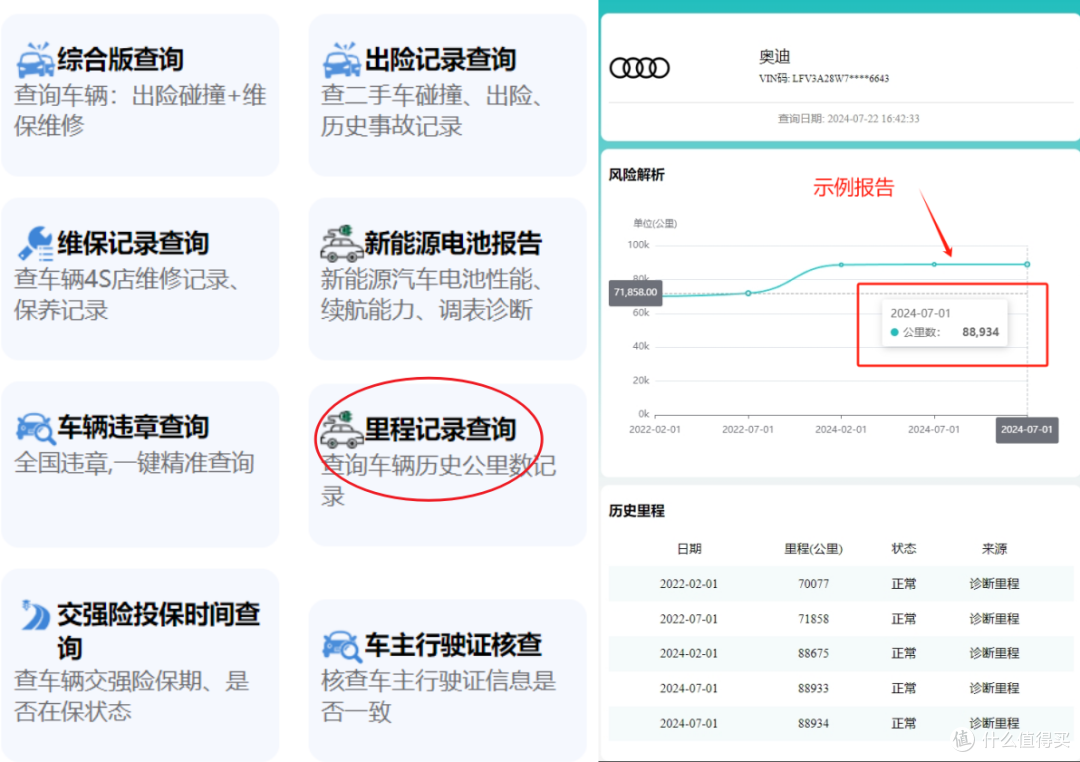
Task: Open 出险记录查询 card title
Action: (x=440, y=59)
